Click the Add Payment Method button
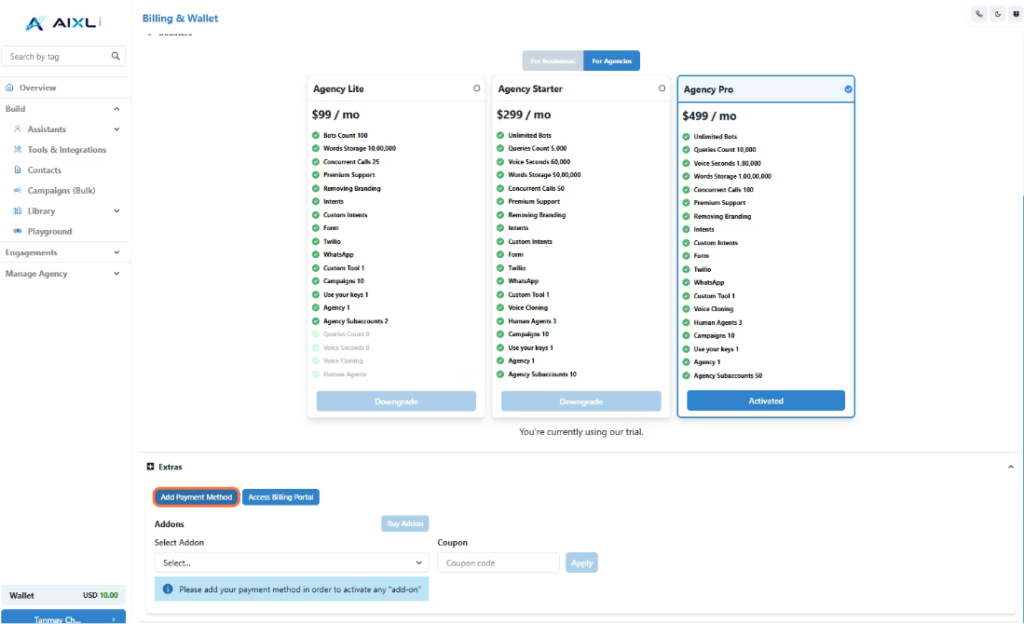 tap(196, 497)
